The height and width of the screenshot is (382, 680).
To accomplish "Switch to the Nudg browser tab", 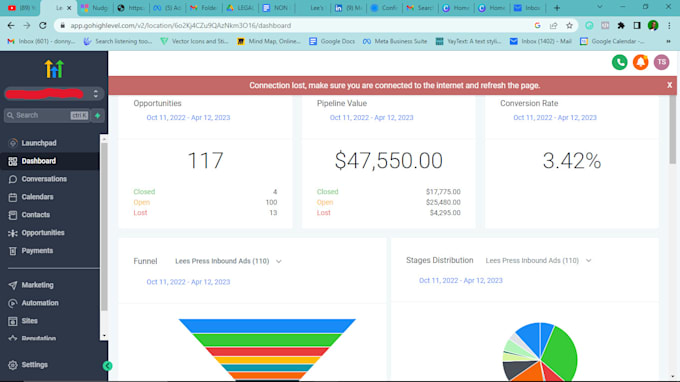I will pyautogui.click(x=95, y=8).
